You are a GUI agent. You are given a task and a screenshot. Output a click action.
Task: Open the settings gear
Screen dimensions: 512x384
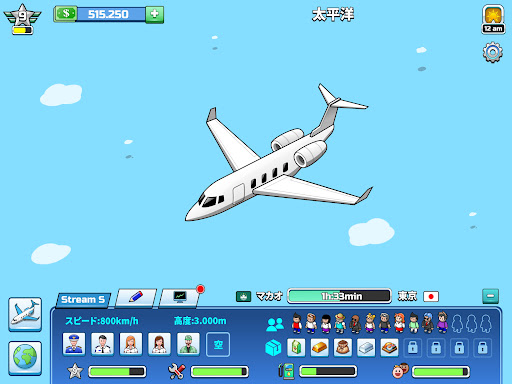point(493,52)
